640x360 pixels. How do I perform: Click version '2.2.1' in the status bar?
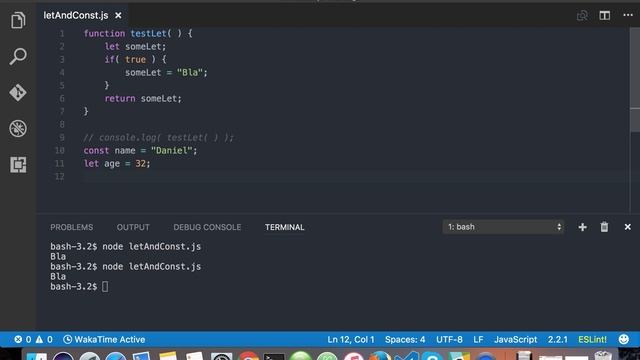[558, 340]
